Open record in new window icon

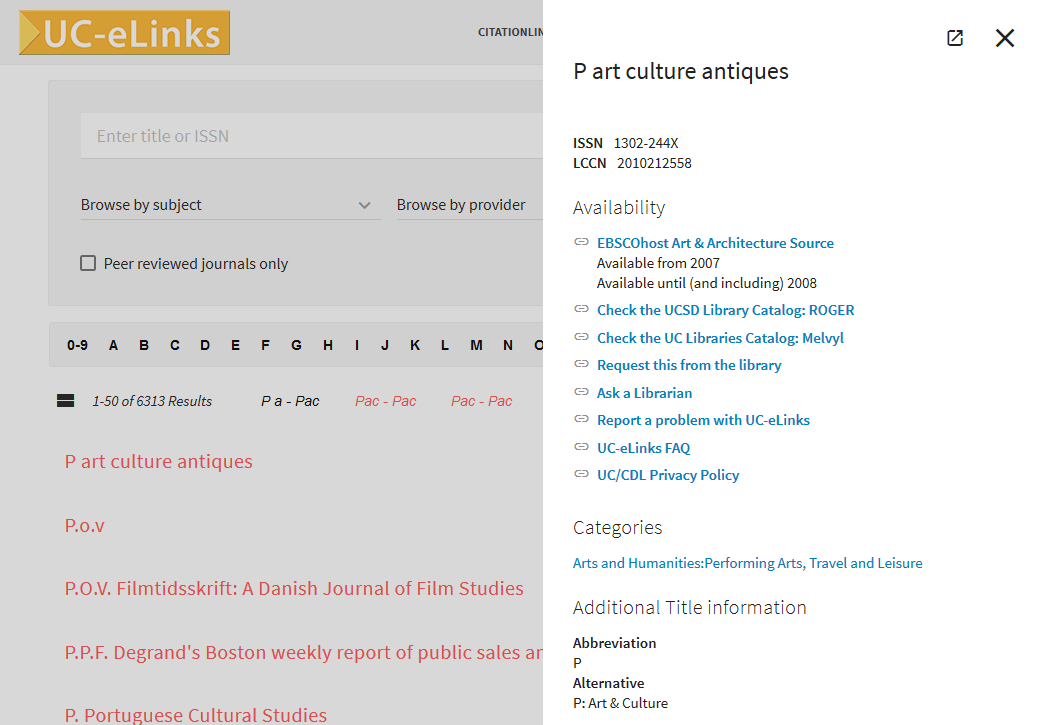(954, 38)
